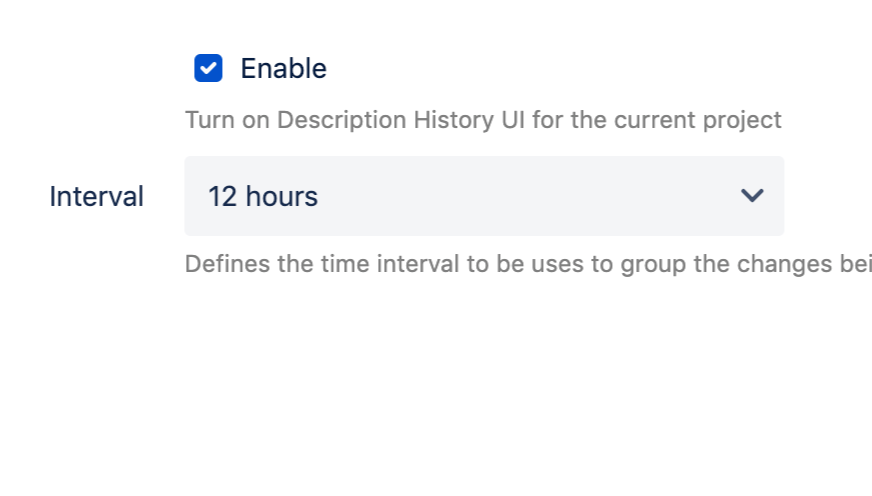
Task: Click the "Enable" checkbox label text
Action: pos(283,69)
